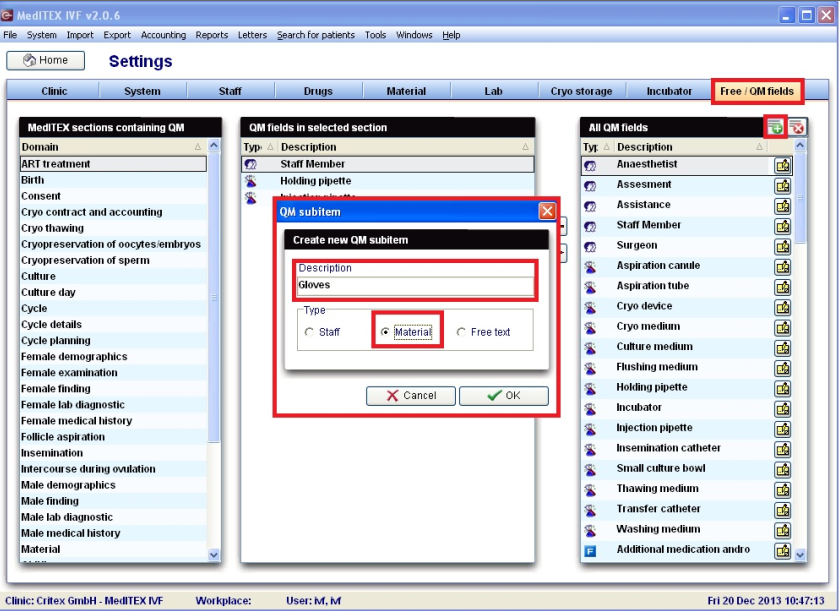Image resolution: width=840 pixels, height=611 pixels.
Task: Click All QM fields scroll down arrow
Action: (800, 555)
